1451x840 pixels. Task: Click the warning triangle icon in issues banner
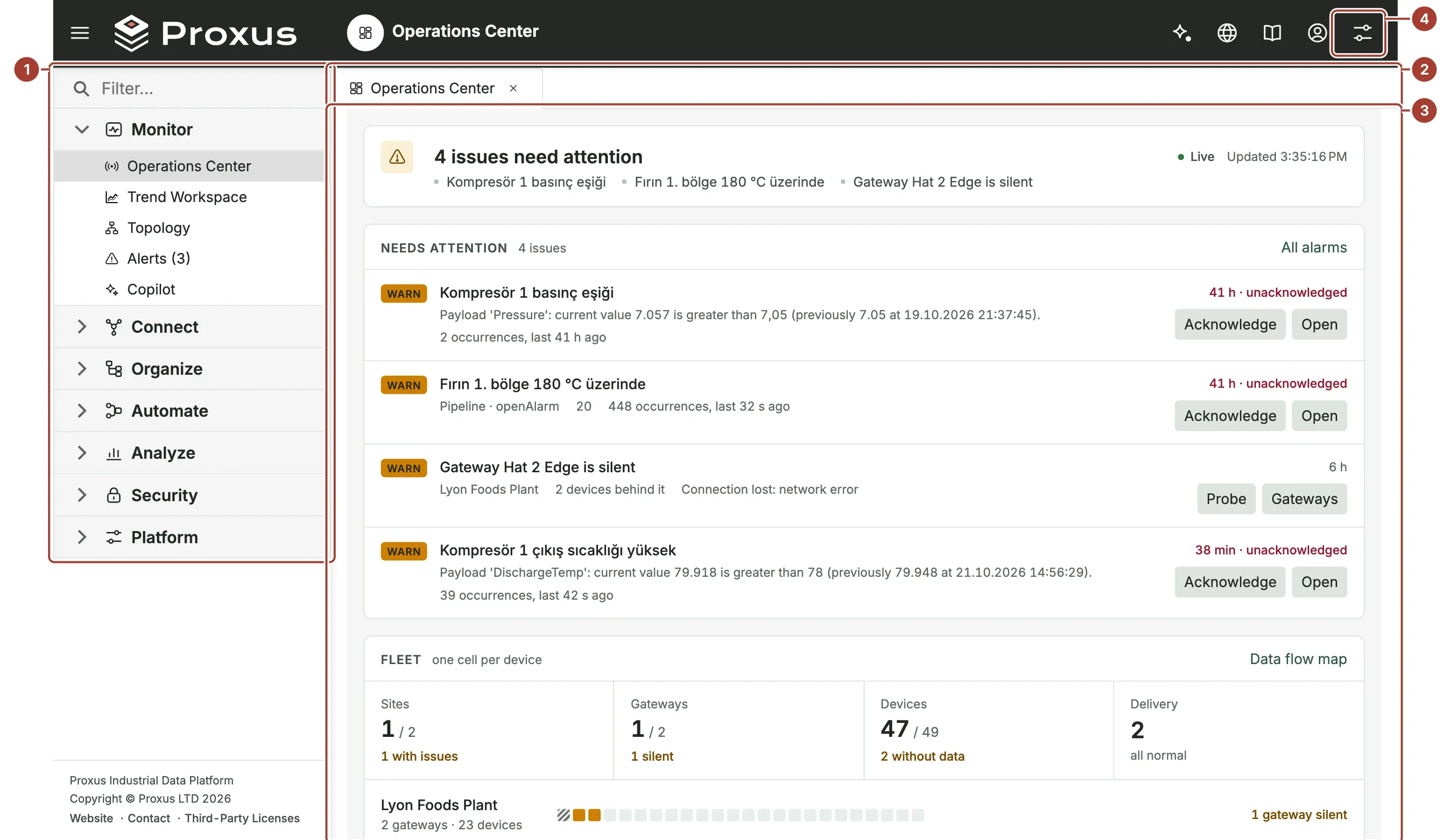click(397, 157)
